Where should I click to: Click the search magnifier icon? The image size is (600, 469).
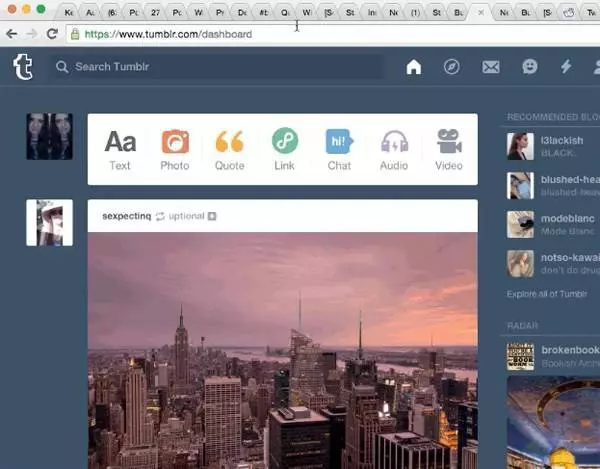pos(62,67)
